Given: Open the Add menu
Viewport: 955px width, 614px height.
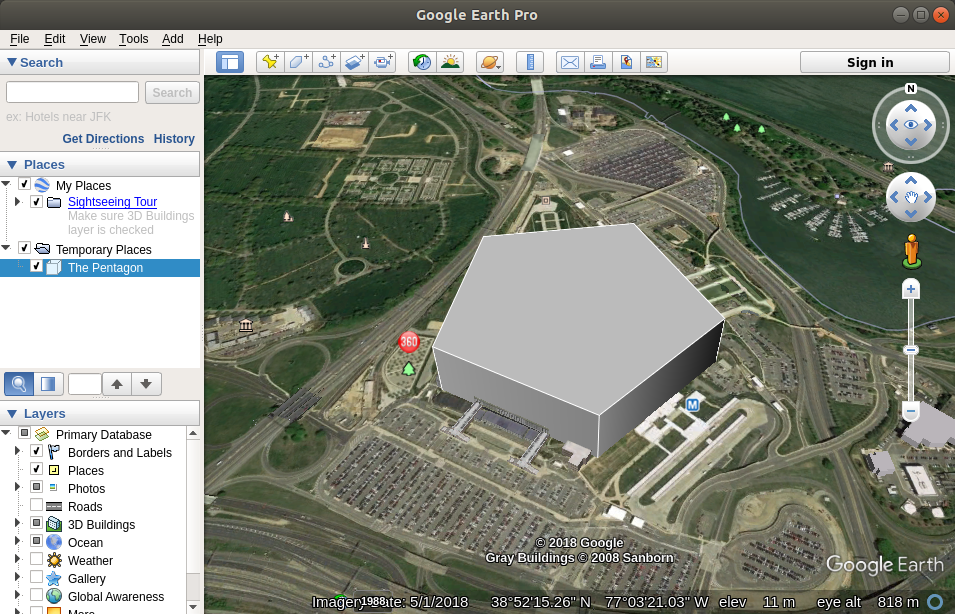Looking at the screenshot, I should coord(172,39).
